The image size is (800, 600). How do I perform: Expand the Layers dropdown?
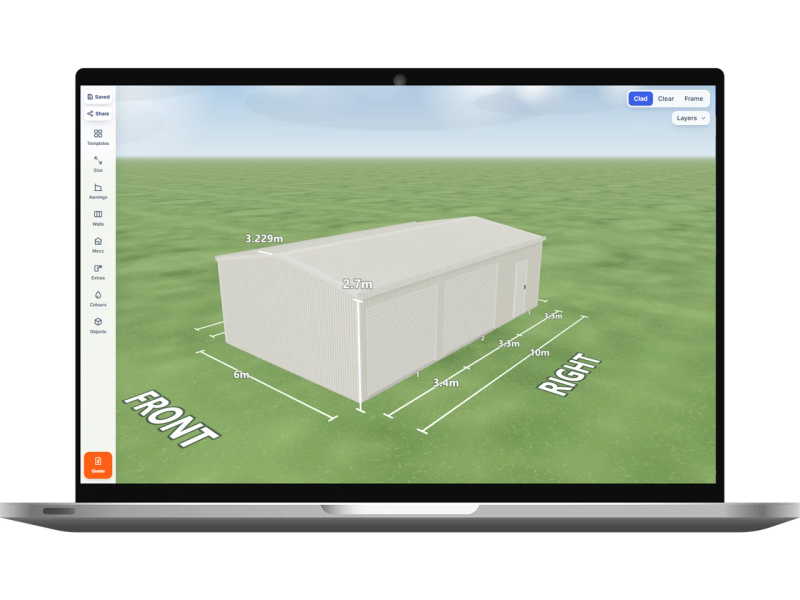(690, 118)
